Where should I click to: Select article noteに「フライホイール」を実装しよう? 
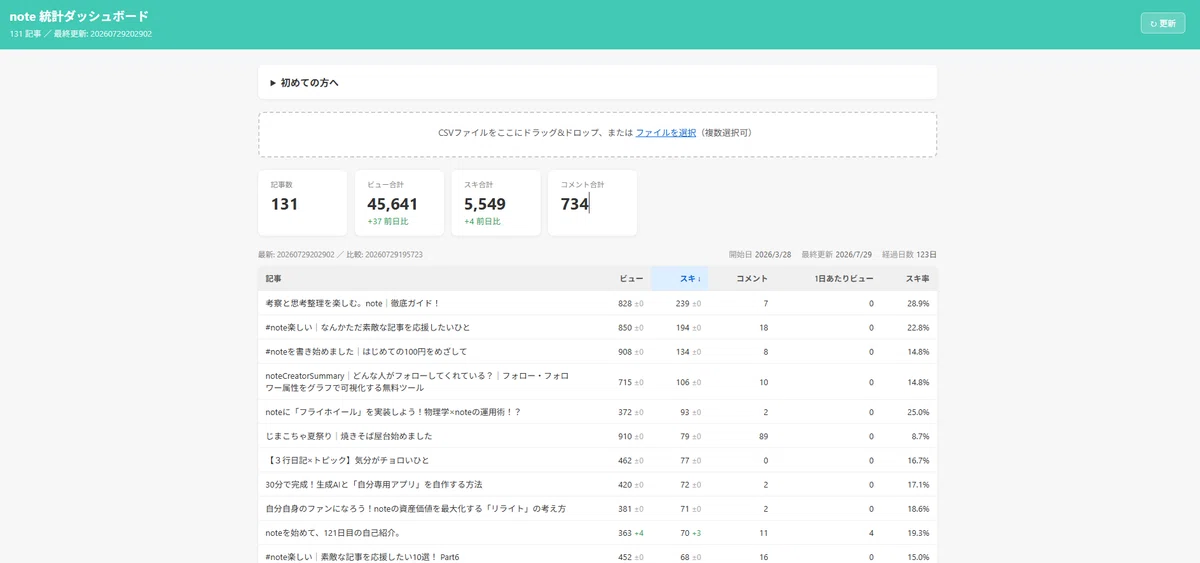point(393,412)
